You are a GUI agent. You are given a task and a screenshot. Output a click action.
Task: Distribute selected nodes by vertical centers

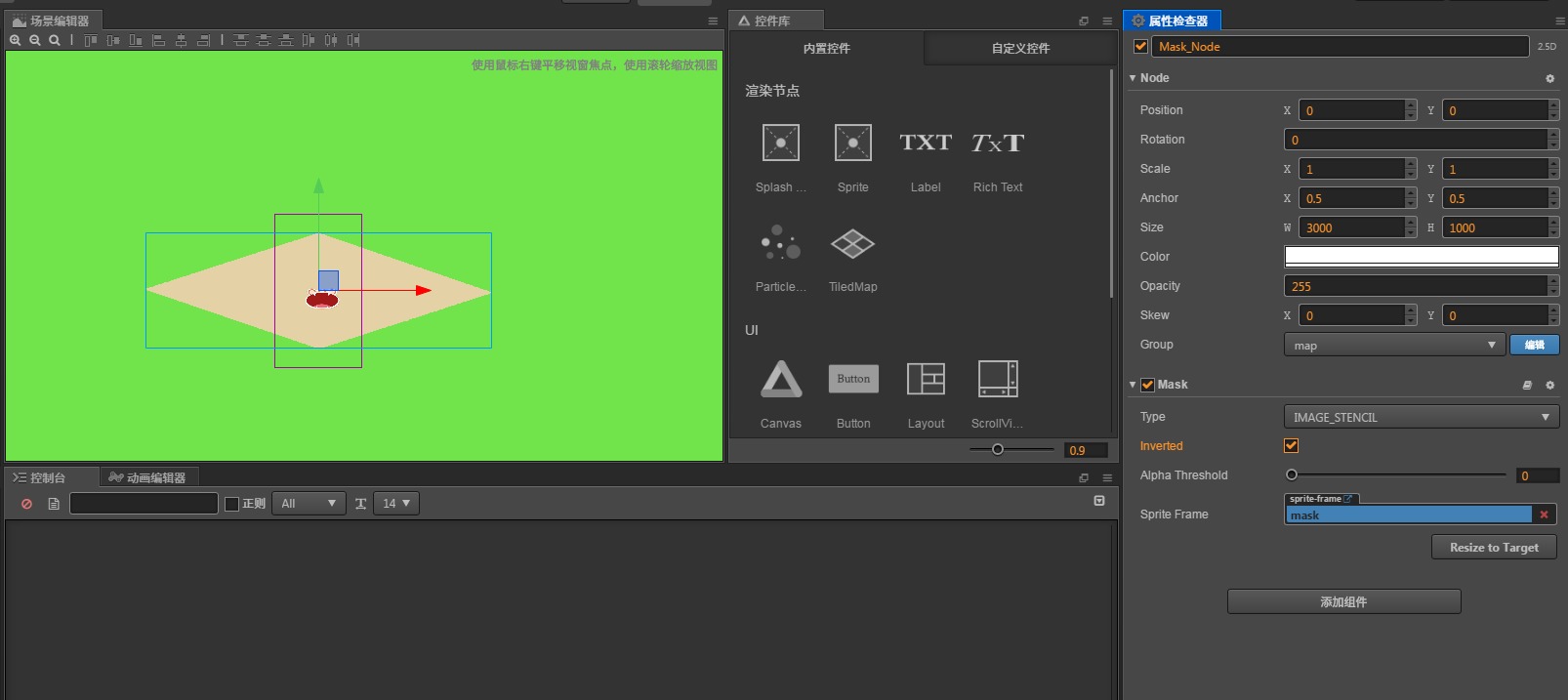point(264,40)
